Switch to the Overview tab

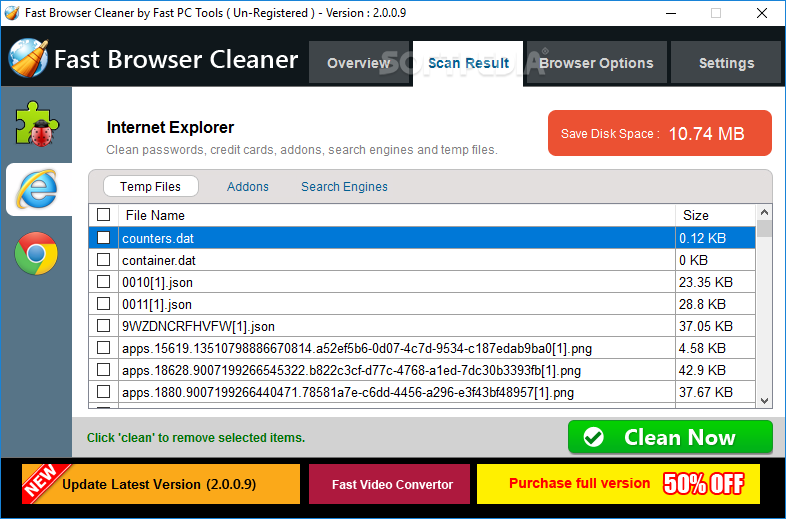(358, 63)
